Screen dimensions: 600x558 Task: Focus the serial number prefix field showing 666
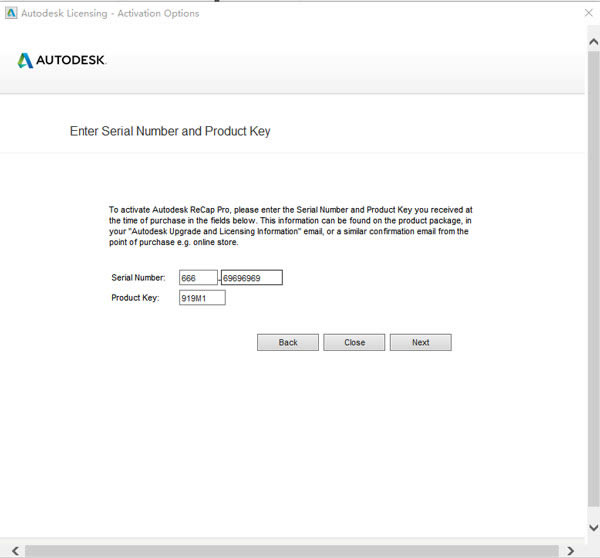[x=198, y=277]
